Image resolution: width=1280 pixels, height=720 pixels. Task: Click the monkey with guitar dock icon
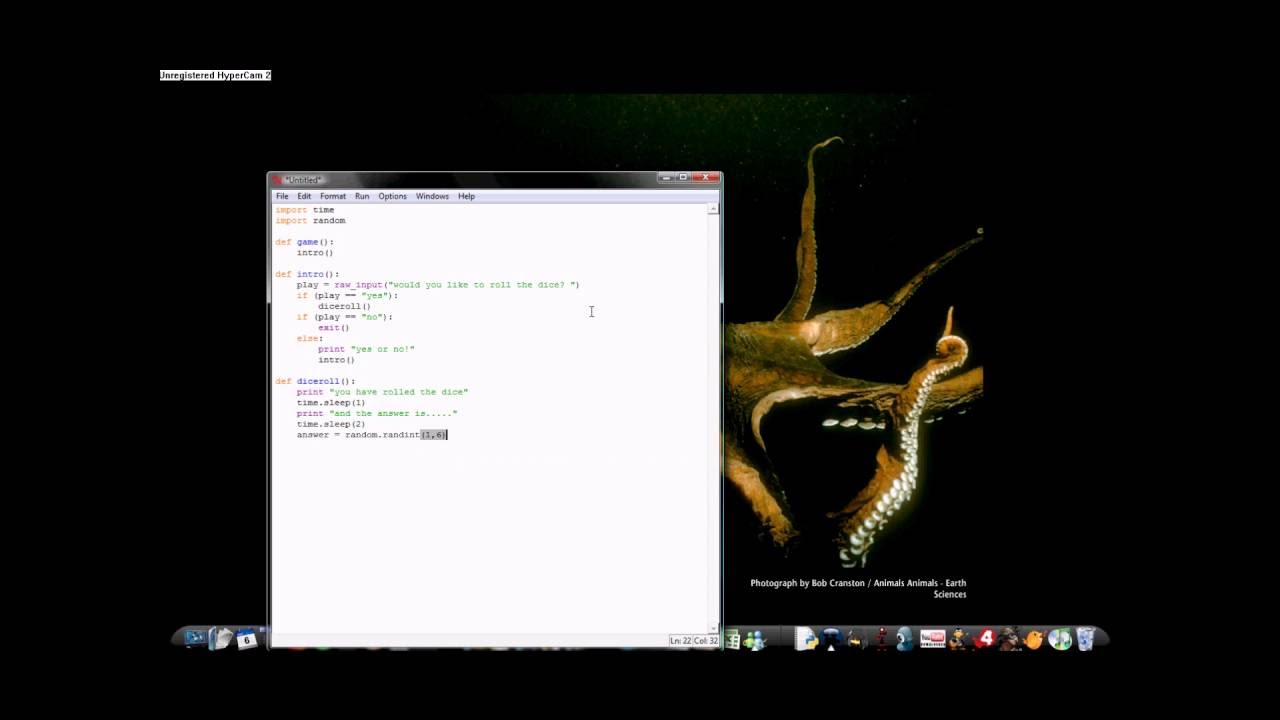pyautogui.click(x=958, y=639)
